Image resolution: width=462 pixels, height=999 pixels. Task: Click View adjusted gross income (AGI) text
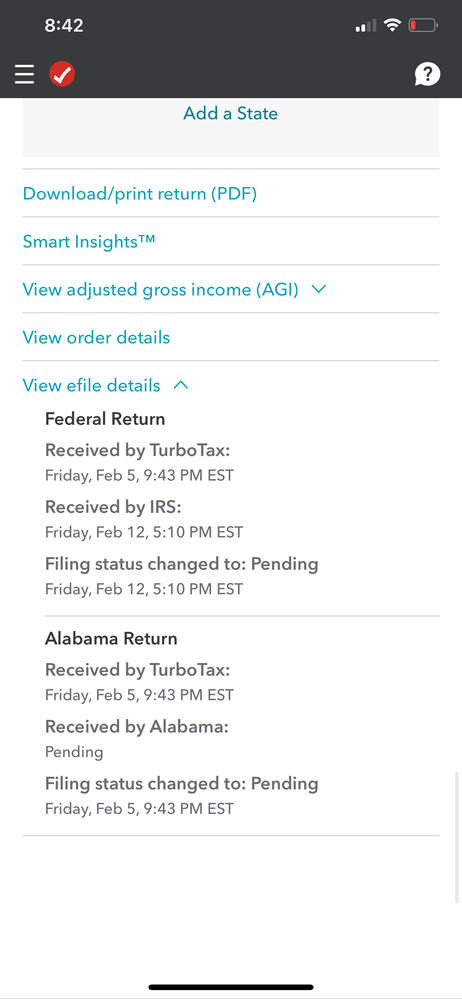pos(161,289)
